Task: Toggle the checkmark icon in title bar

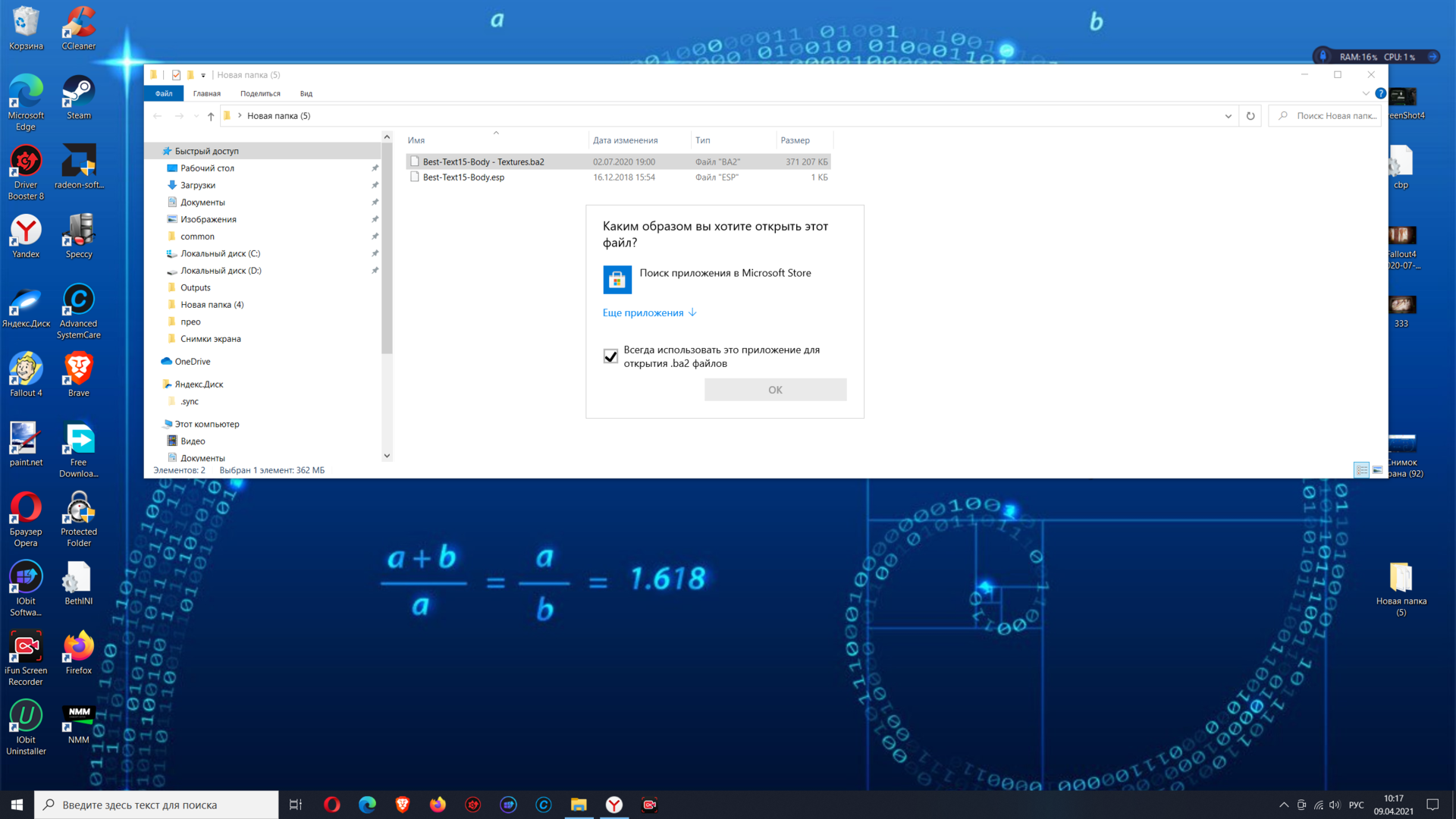Action: click(176, 75)
